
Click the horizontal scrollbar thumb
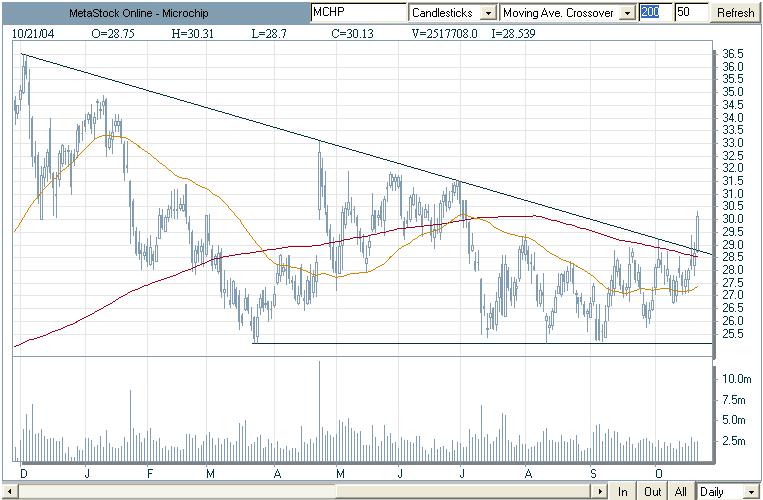465,492
